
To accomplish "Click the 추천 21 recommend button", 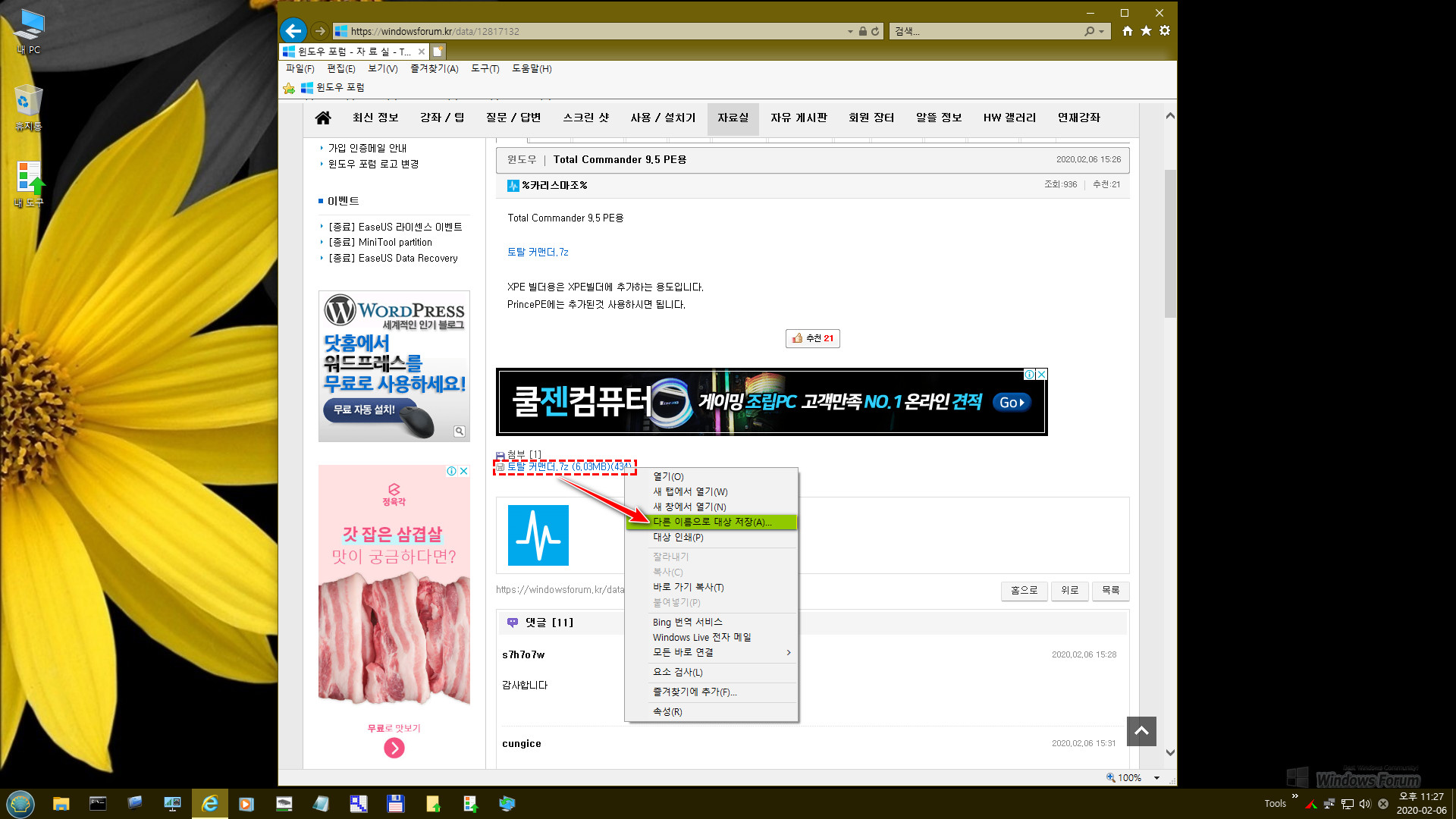I will point(813,338).
